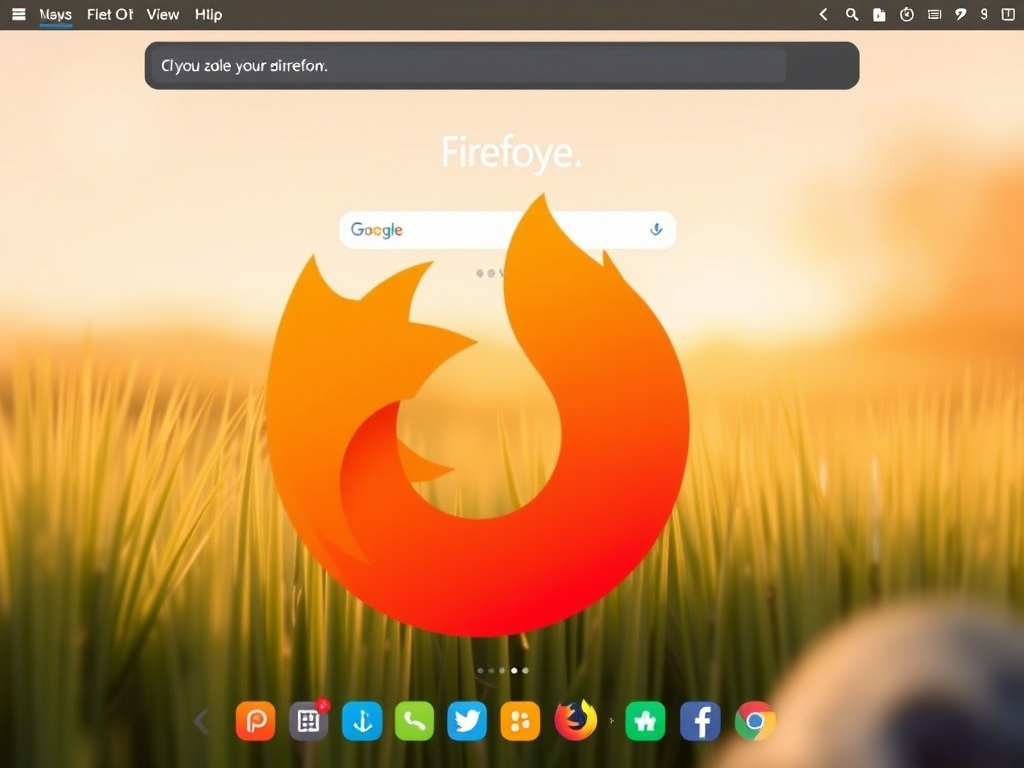Click the Firefoye title text
Screen dimensions: 1024x768
coord(511,153)
